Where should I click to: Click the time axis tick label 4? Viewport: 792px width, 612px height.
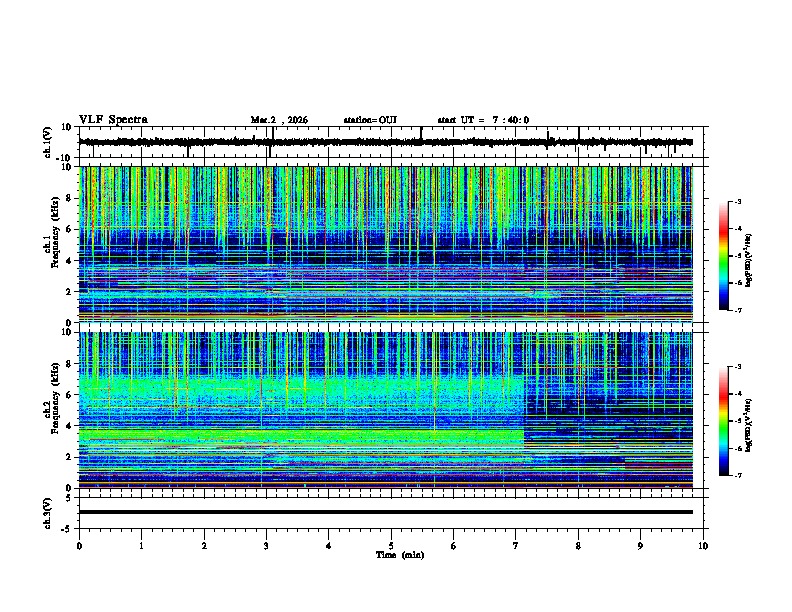pyautogui.click(x=329, y=546)
